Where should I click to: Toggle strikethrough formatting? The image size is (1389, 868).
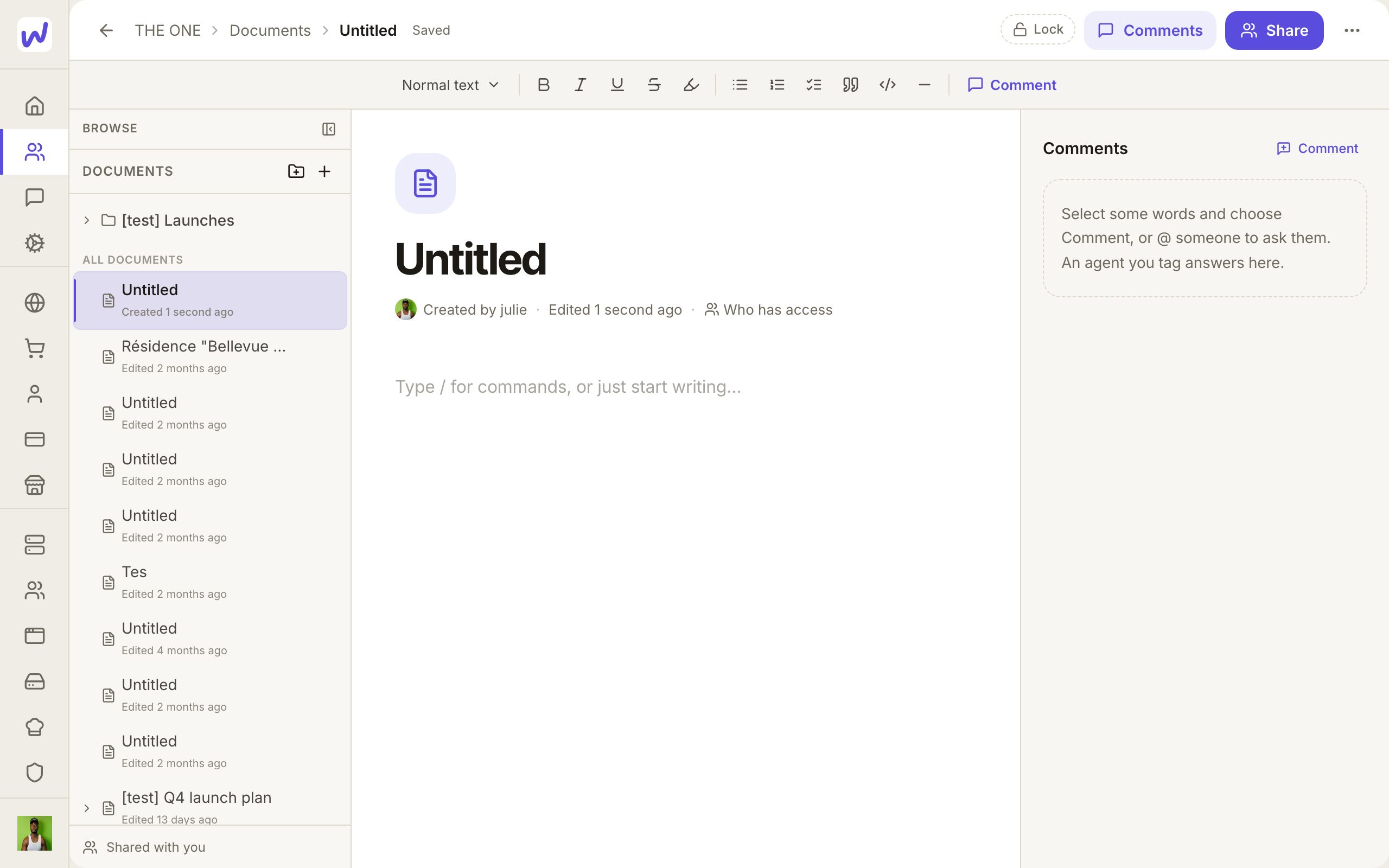coord(654,85)
